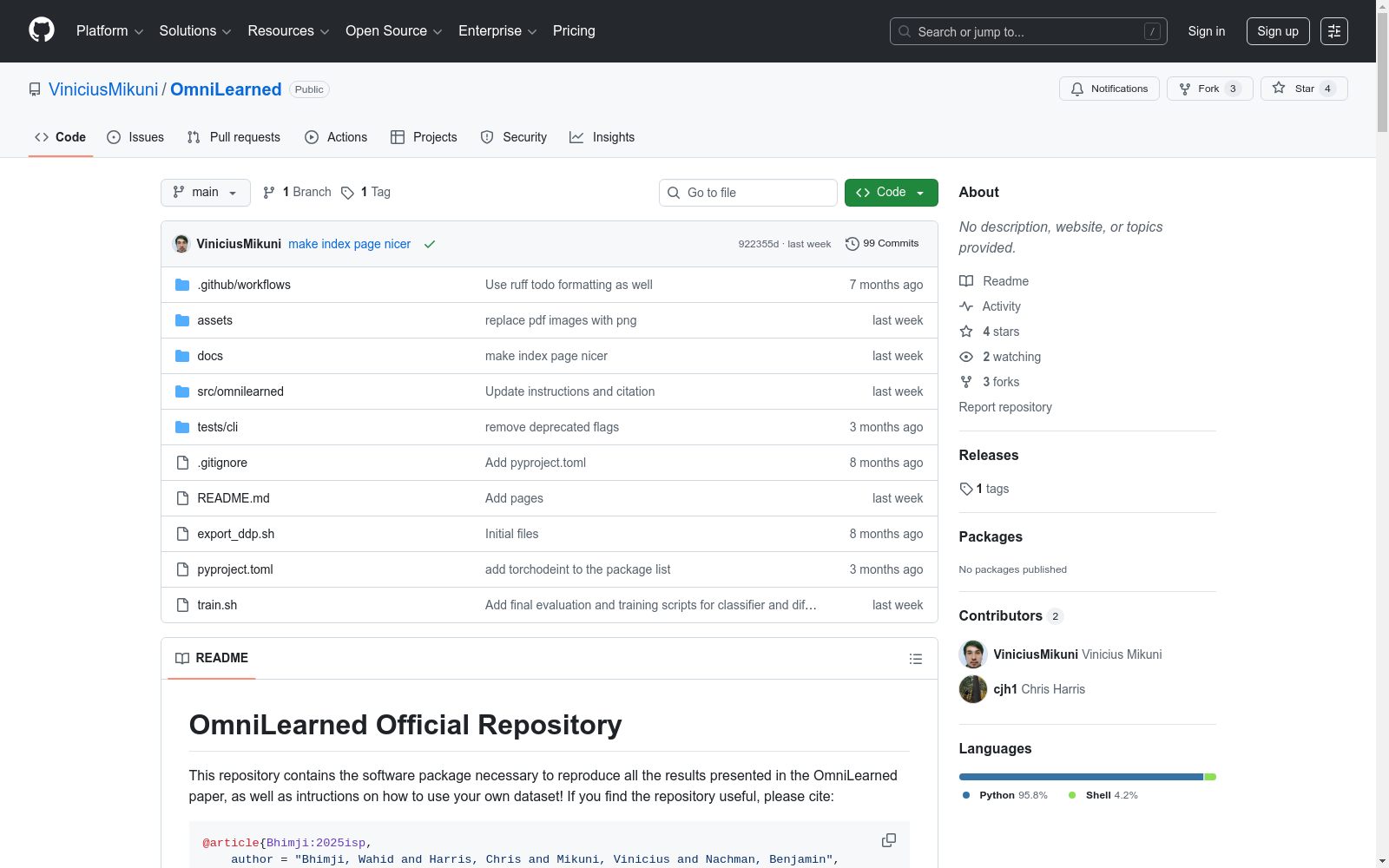Open the commit history clock icon
1389x868 pixels.
point(852,244)
